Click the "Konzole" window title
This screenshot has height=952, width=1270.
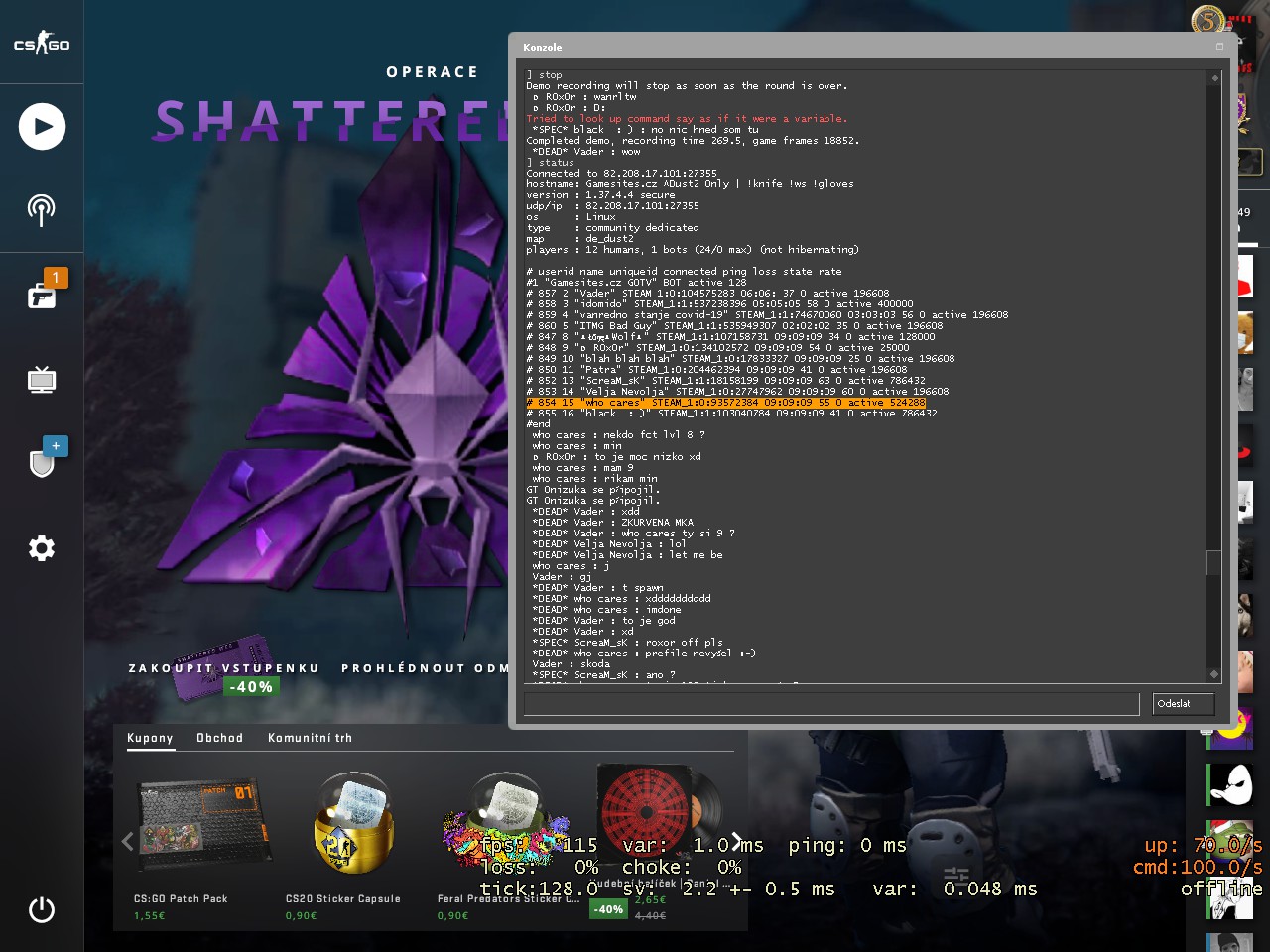[x=542, y=47]
